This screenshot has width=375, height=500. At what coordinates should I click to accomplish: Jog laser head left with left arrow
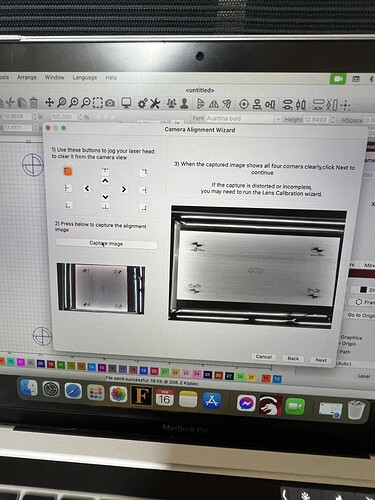(x=87, y=189)
